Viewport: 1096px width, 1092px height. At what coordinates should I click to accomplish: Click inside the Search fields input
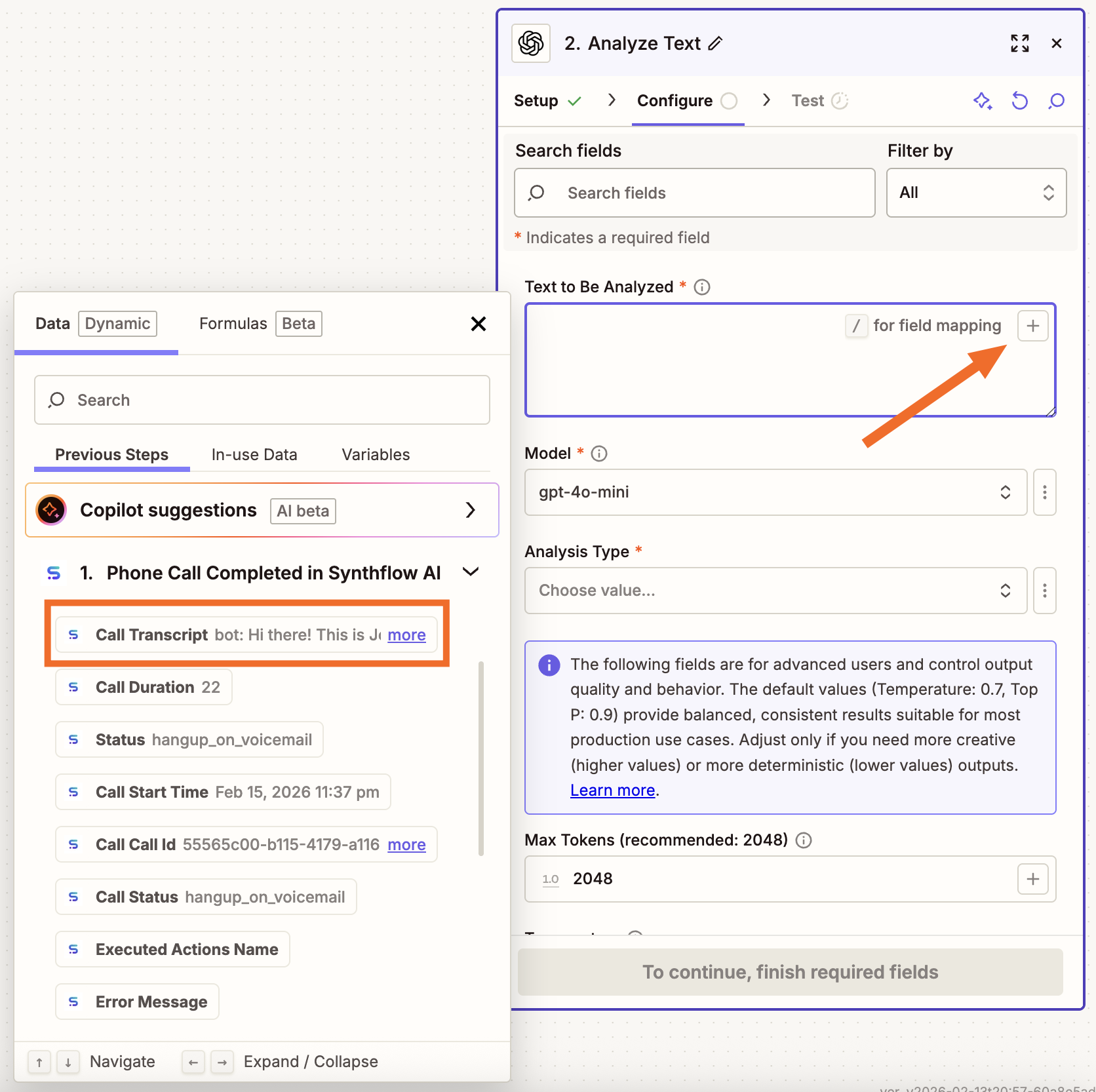[x=695, y=193]
